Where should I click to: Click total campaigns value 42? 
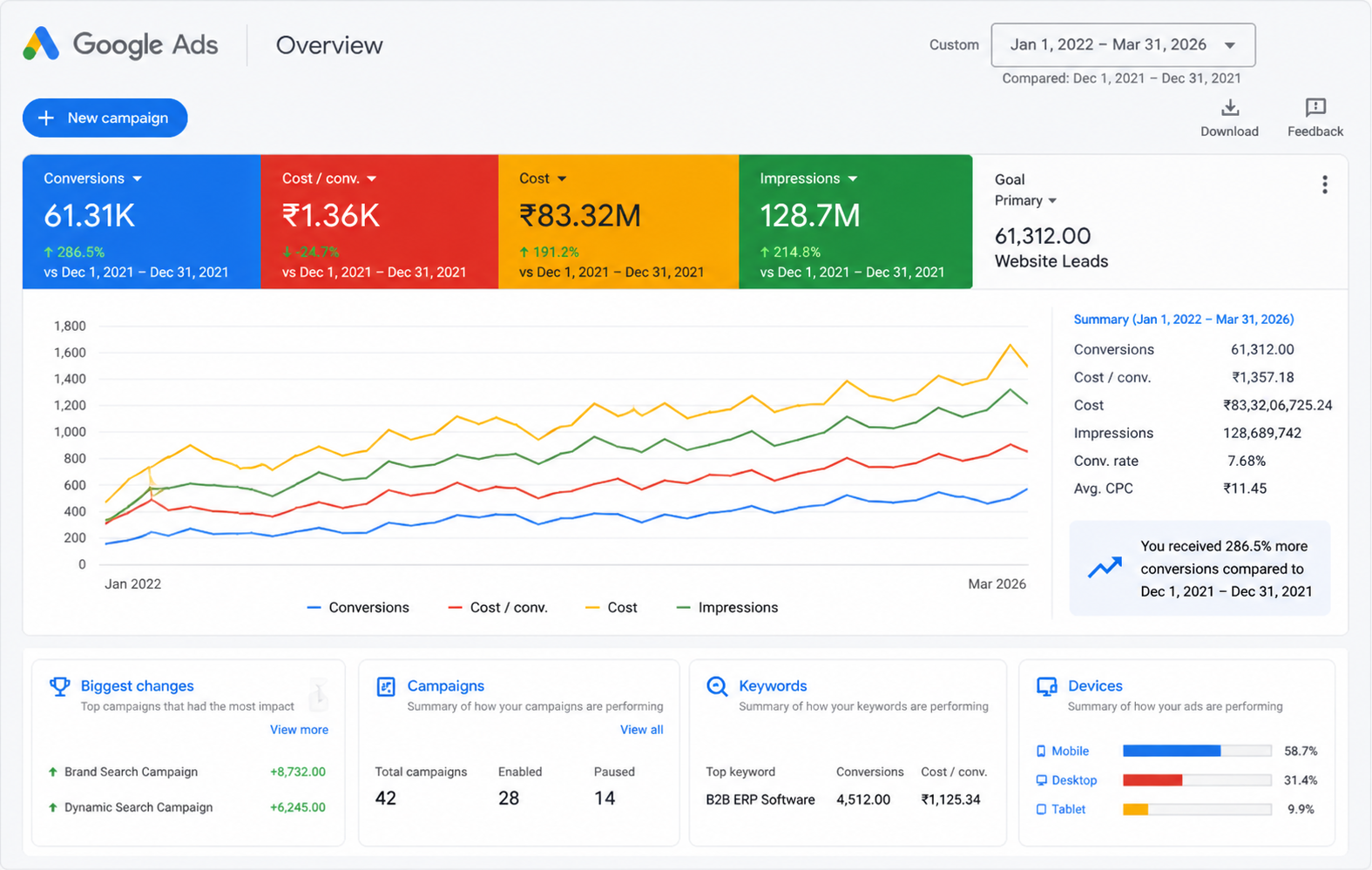click(x=386, y=798)
